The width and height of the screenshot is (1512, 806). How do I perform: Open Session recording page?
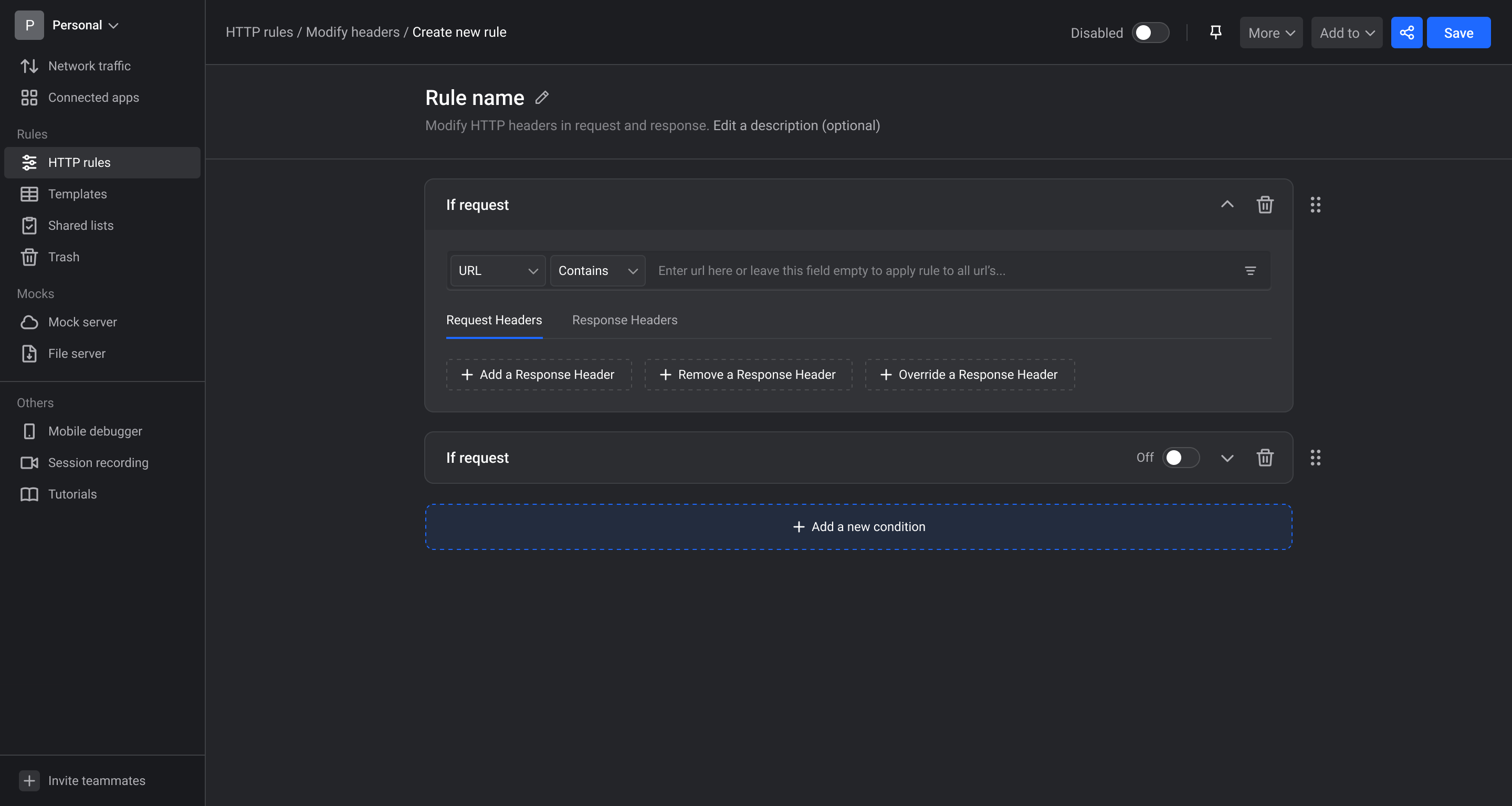(102, 463)
